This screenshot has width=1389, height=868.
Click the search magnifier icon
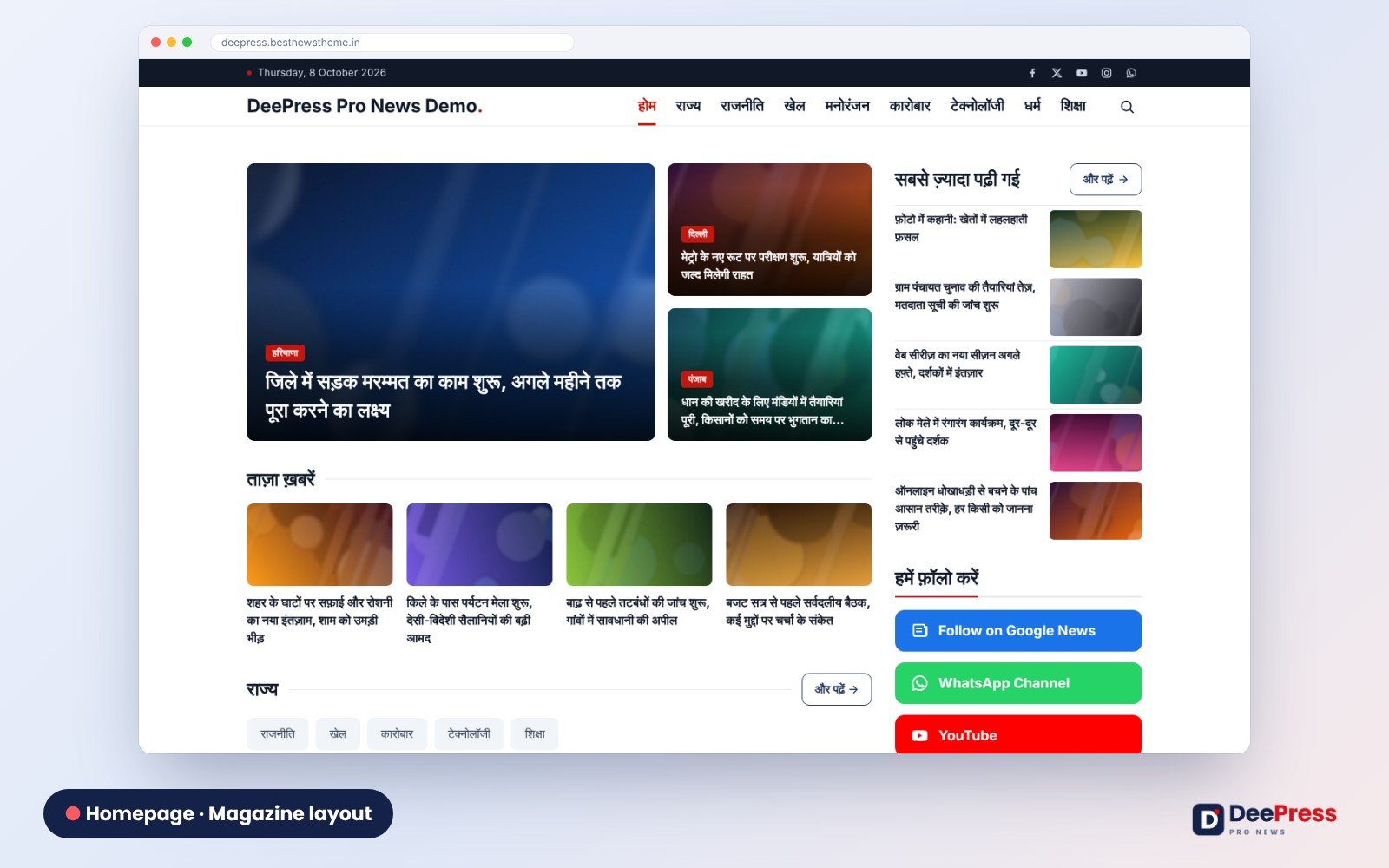[x=1127, y=107]
